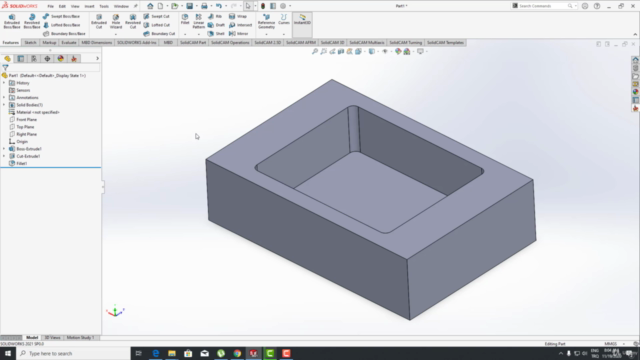Select the Intersect tool
The image size is (640, 360).
[240, 25]
